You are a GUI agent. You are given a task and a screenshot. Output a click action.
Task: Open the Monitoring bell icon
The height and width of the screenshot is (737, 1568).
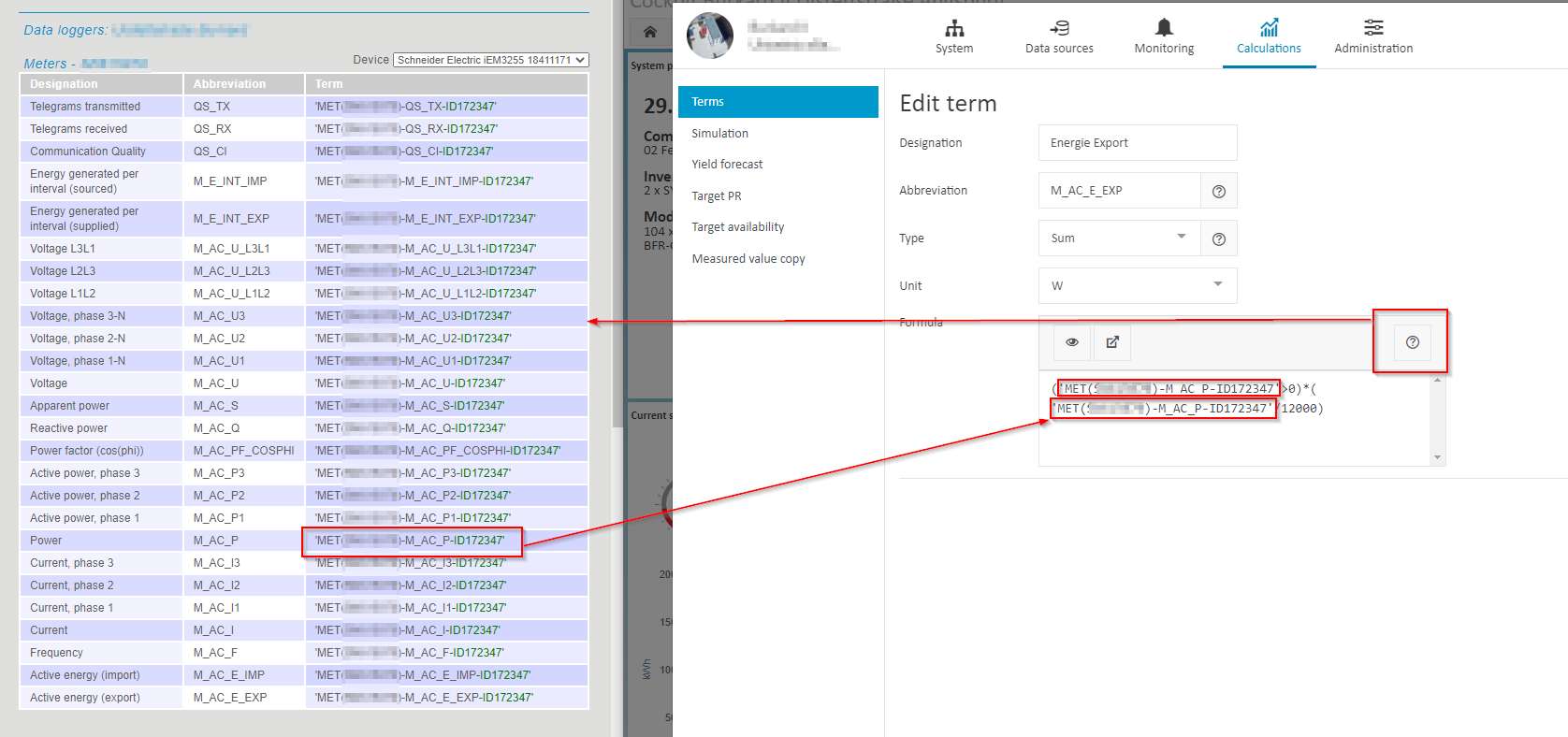[x=1164, y=28]
